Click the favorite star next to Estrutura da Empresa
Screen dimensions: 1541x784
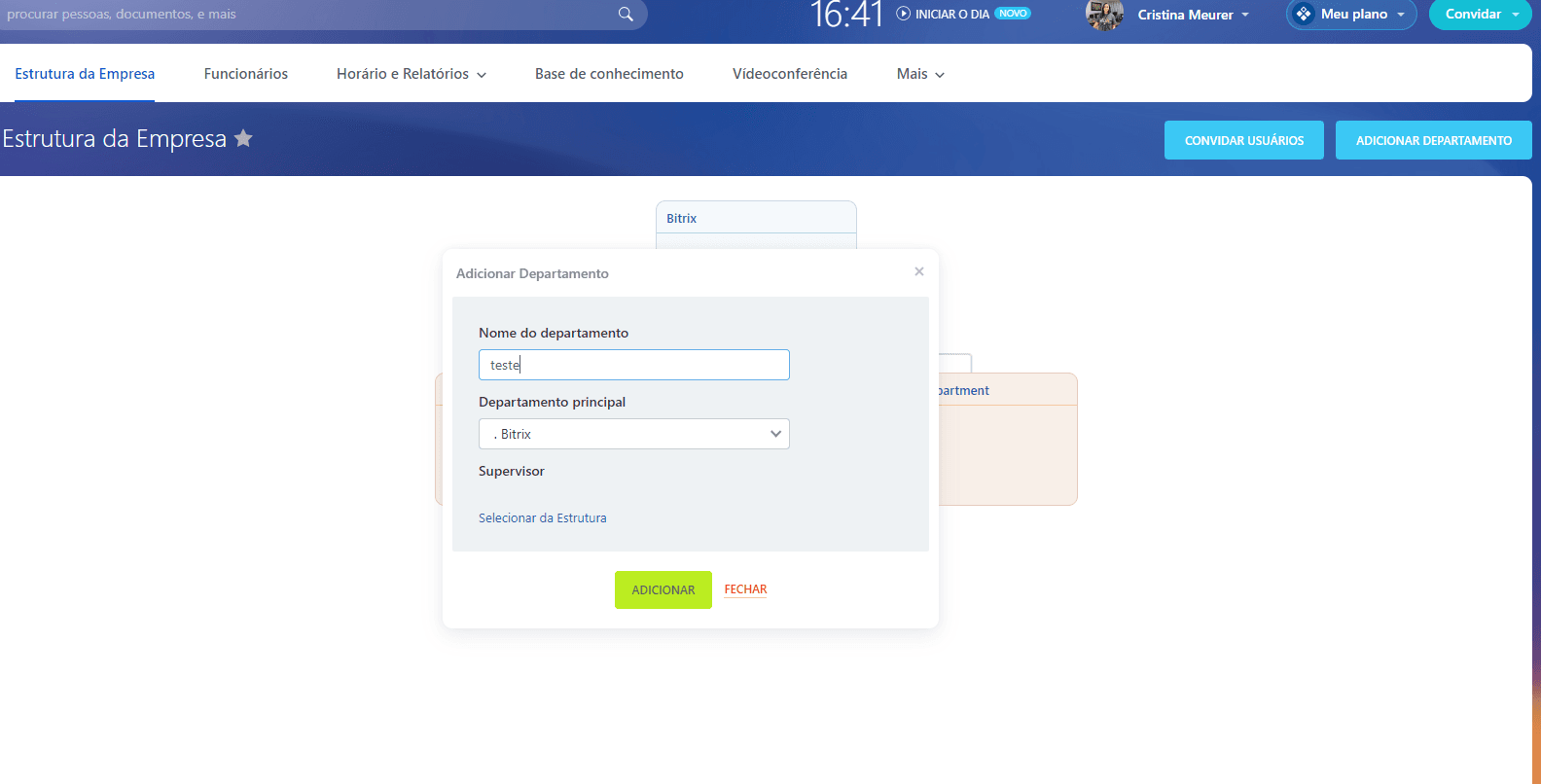point(243,138)
